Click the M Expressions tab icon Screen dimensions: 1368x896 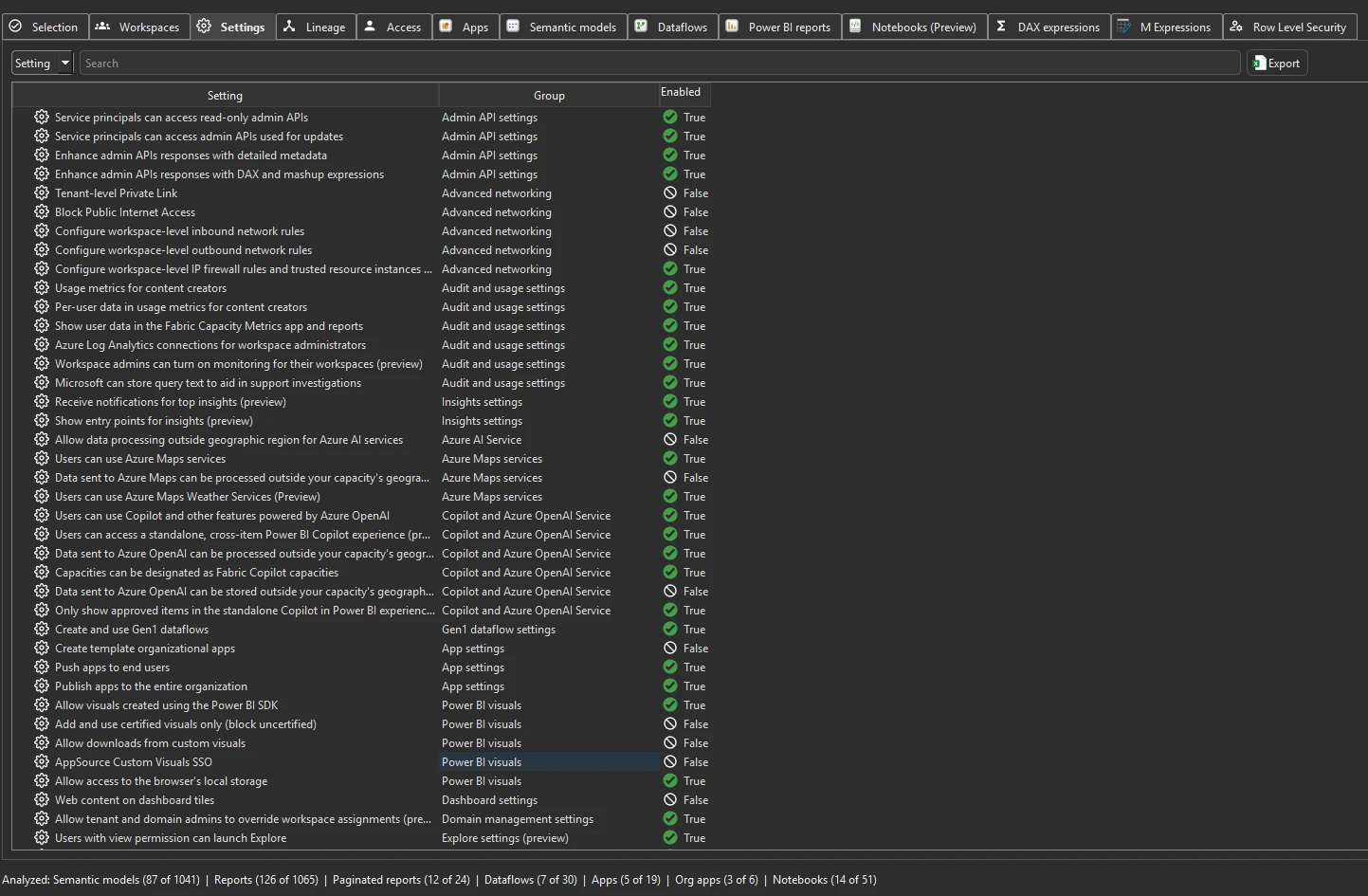click(x=1124, y=27)
